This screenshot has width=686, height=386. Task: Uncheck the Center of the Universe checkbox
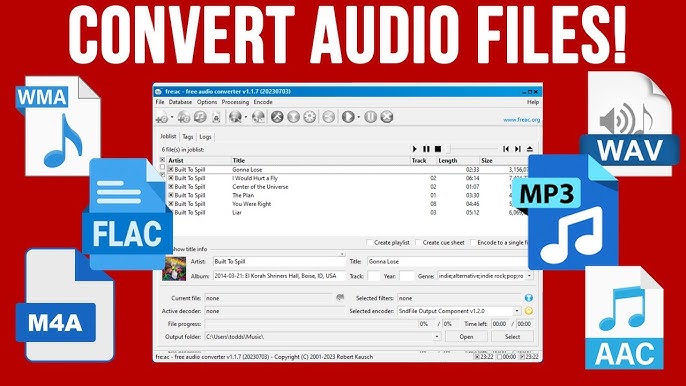pyautogui.click(x=171, y=186)
